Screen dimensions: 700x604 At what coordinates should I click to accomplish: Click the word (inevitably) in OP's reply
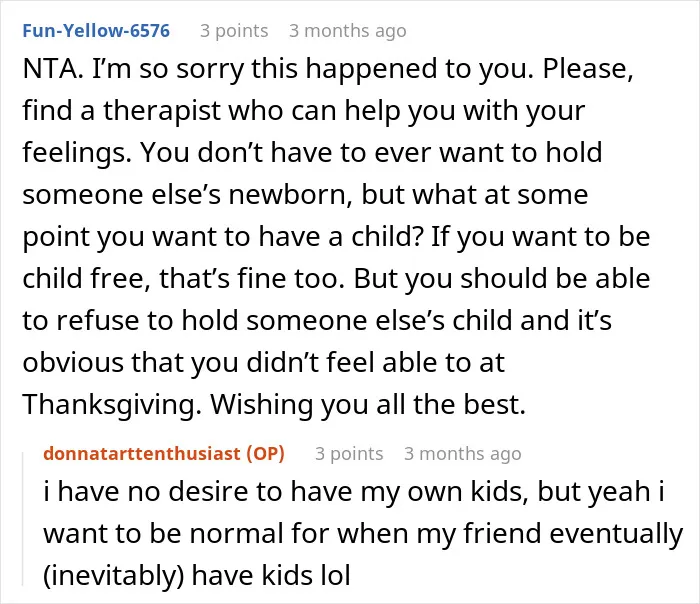pyautogui.click(x=113, y=576)
